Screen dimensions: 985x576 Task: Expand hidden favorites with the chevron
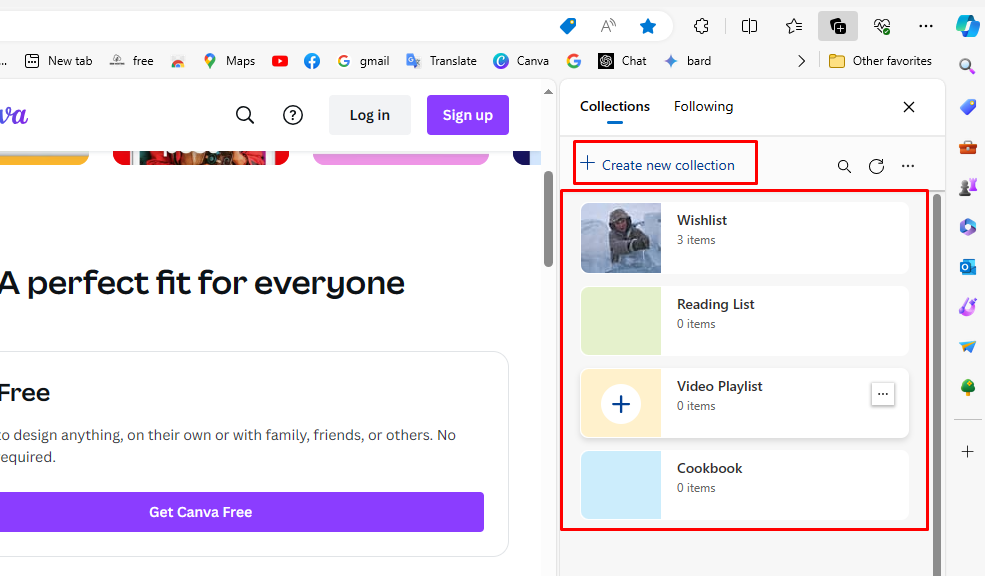click(x=802, y=60)
